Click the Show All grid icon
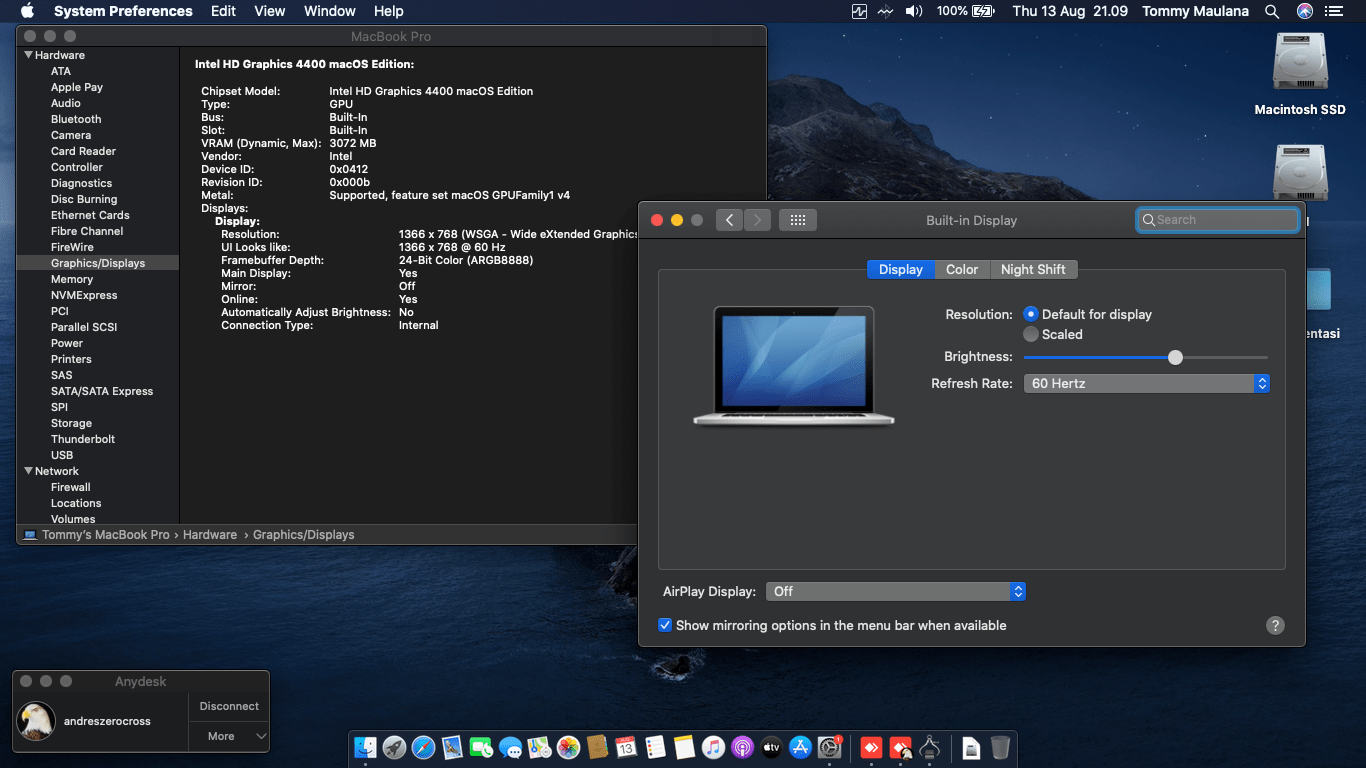The height and width of the screenshot is (768, 1366). pyautogui.click(x=797, y=220)
